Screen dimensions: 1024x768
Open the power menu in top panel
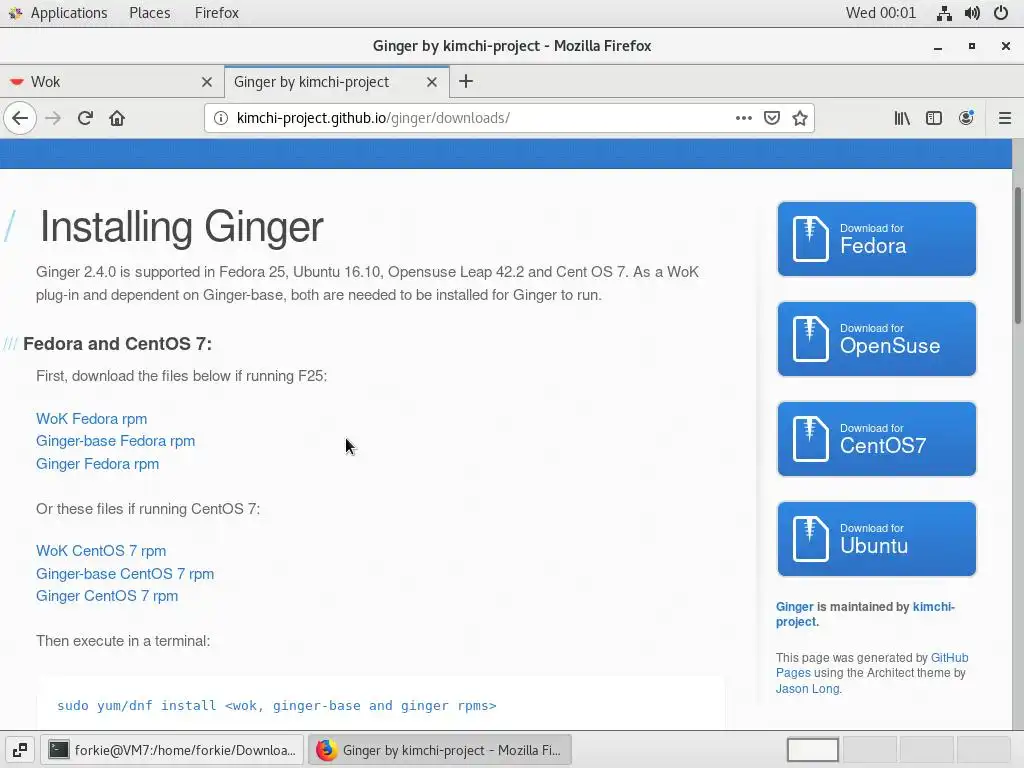click(x=1001, y=13)
